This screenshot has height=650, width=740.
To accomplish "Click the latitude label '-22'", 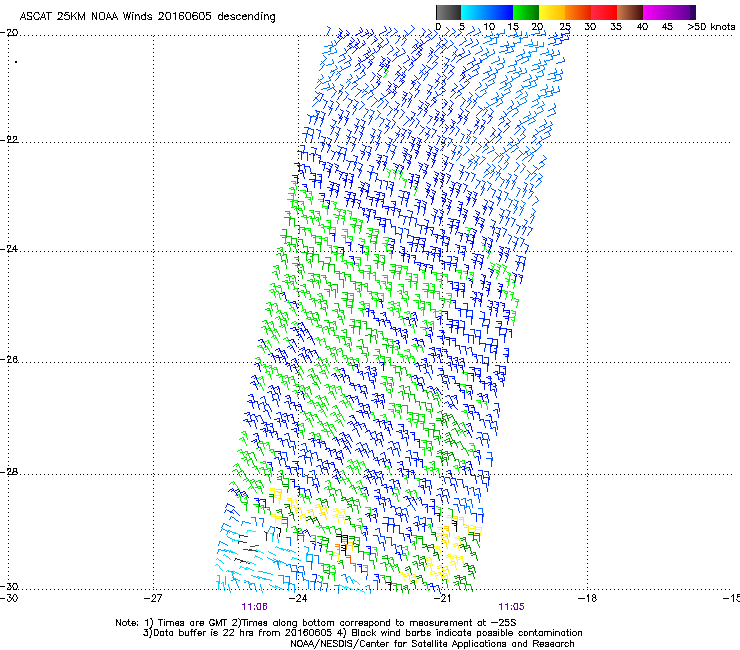I will [x=9, y=140].
